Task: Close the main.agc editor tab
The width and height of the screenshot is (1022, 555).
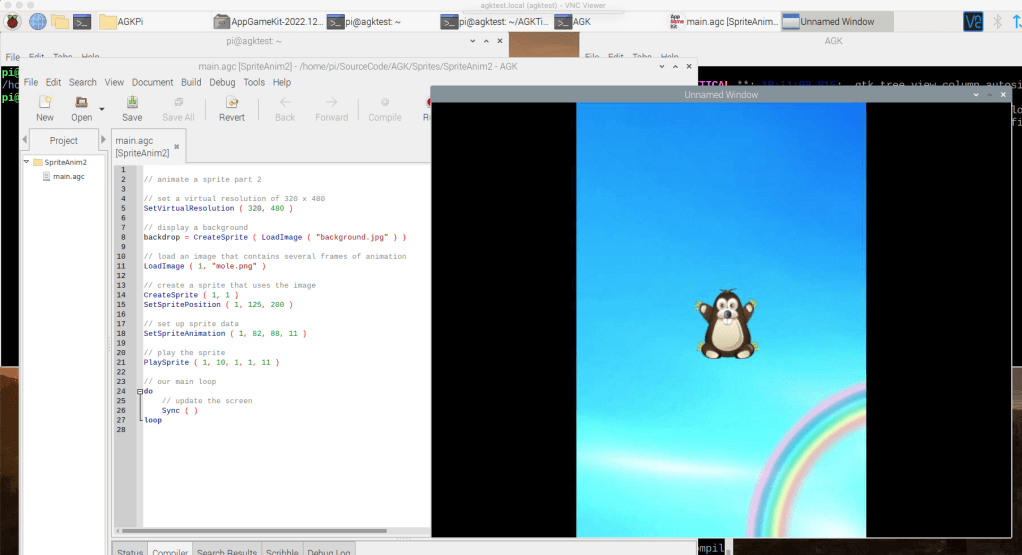Action: (x=177, y=147)
